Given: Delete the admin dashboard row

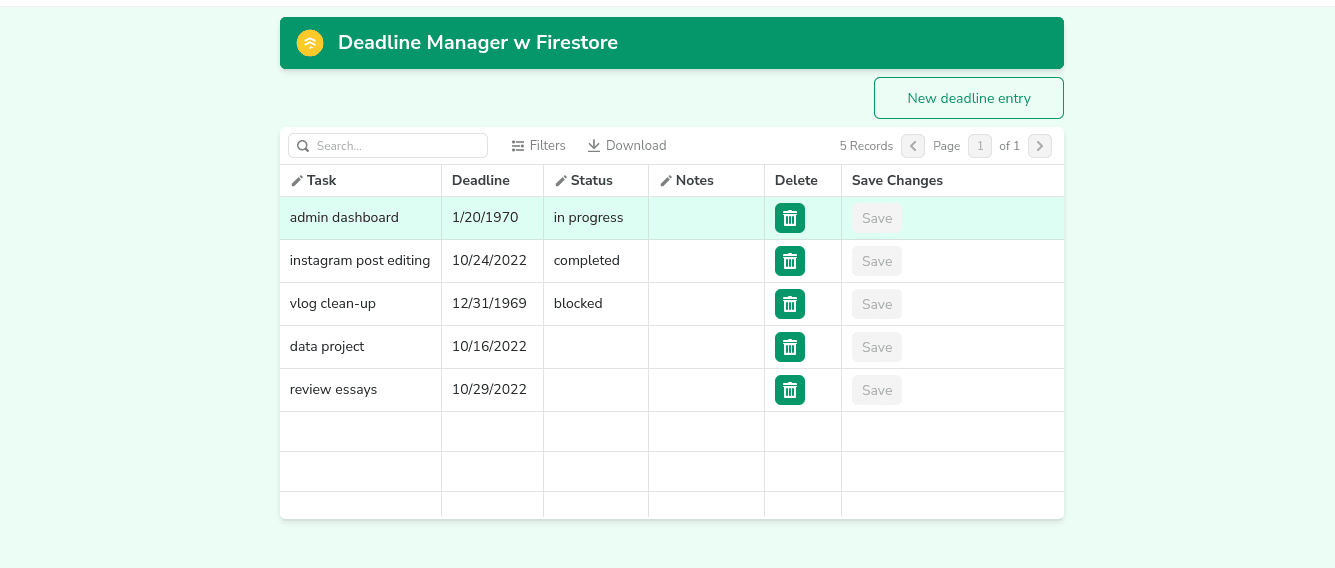Looking at the screenshot, I should coord(789,218).
